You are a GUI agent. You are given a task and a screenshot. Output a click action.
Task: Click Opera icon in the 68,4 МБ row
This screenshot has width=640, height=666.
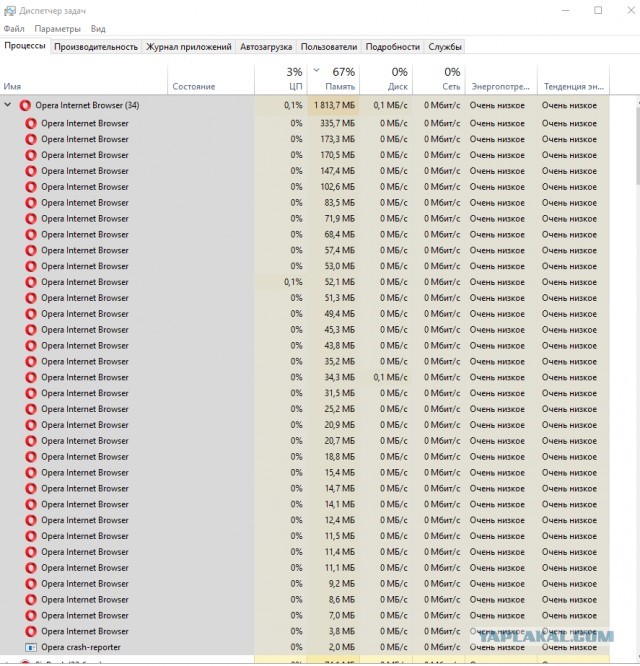pyautogui.click(x=31, y=234)
